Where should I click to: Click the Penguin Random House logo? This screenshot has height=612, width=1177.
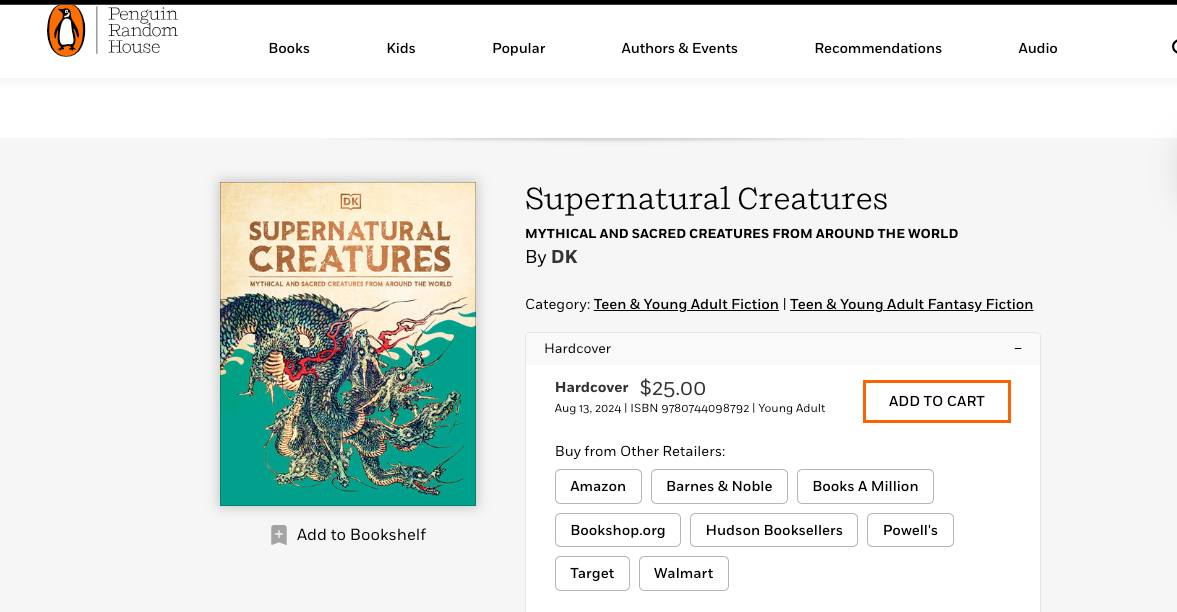(x=112, y=30)
